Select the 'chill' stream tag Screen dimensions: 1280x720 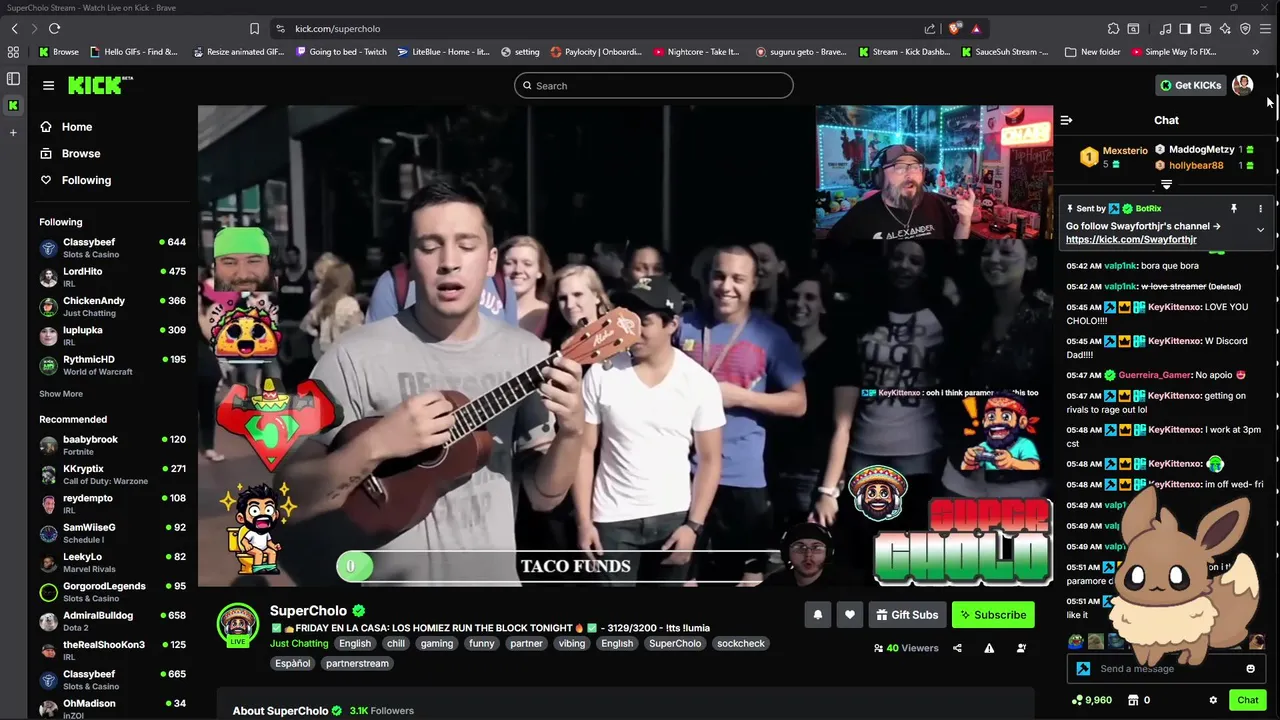pos(396,643)
